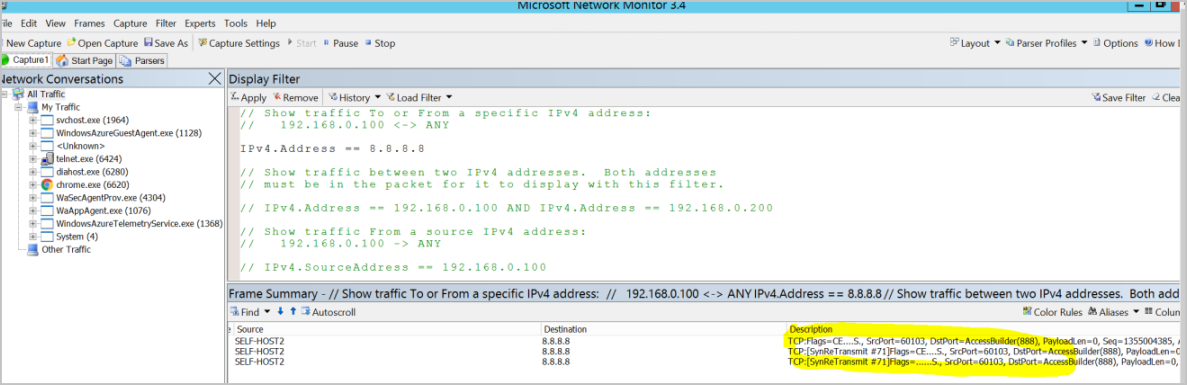Click the All Traffic network icon
Viewport: 1187px width, 385px height.
pos(18,94)
